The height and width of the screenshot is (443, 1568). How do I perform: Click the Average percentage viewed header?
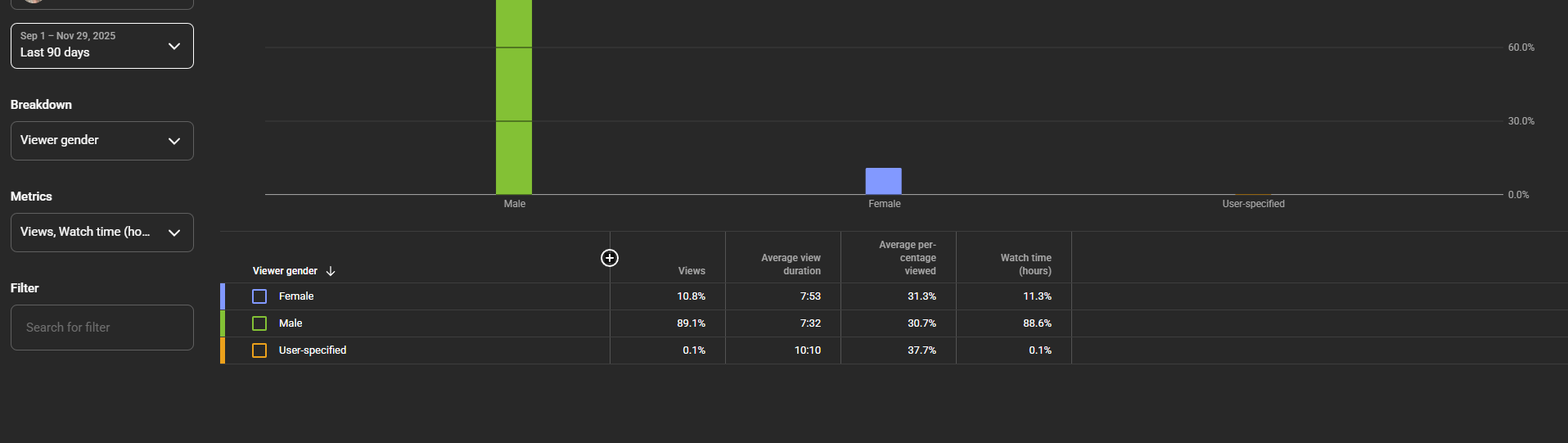(x=907, y=258)
